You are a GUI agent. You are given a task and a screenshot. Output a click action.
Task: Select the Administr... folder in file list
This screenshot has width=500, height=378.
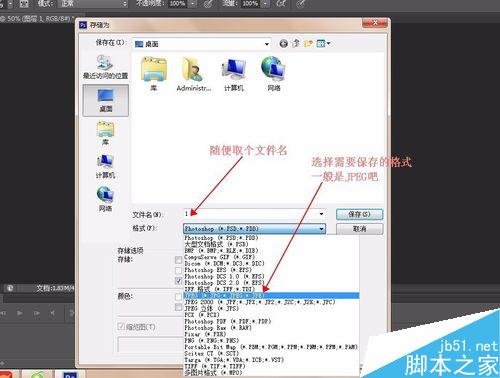pos(193,74)
